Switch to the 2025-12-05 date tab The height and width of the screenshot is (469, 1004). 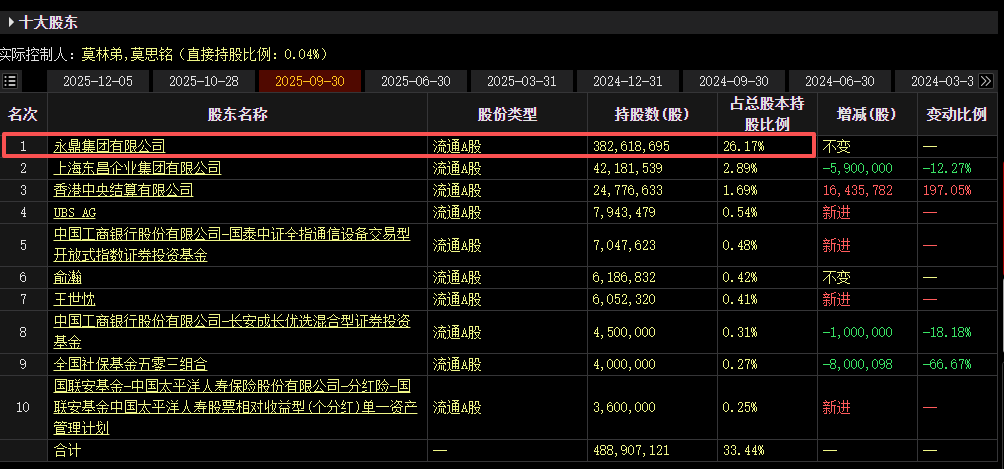[98, 81]
